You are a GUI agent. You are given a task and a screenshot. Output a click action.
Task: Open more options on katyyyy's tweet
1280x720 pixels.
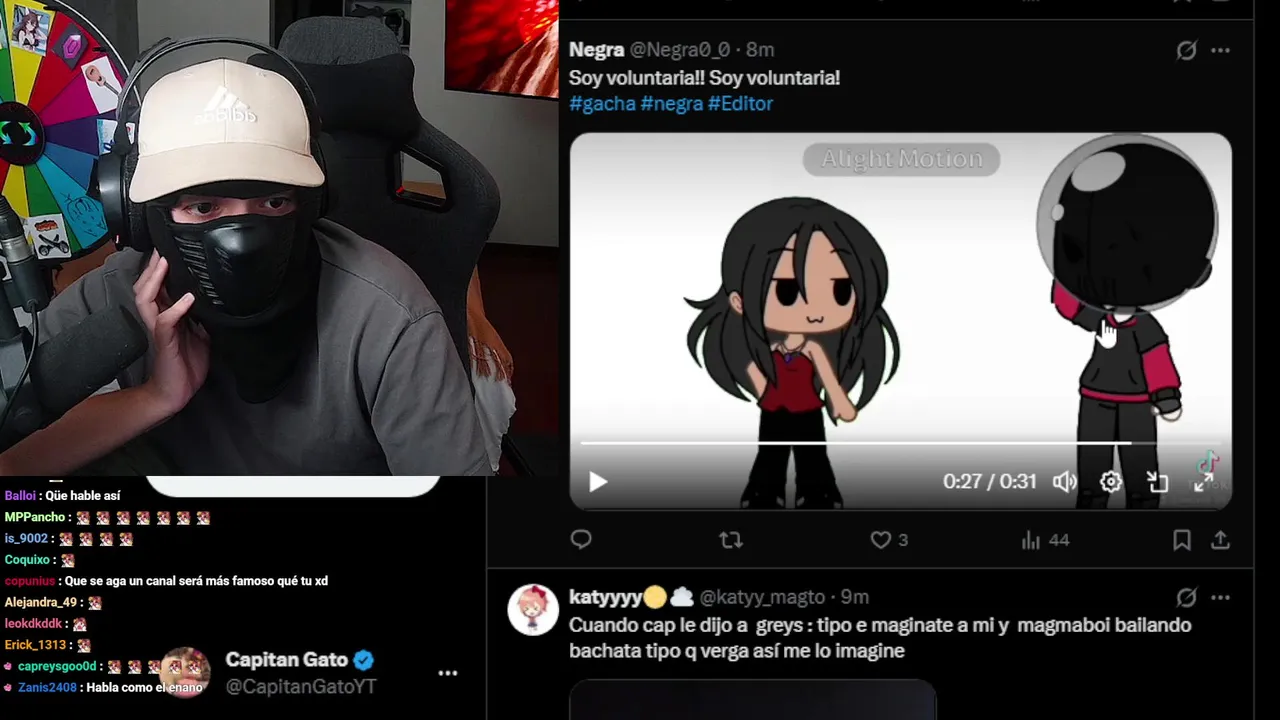[x=1220, y=597]
